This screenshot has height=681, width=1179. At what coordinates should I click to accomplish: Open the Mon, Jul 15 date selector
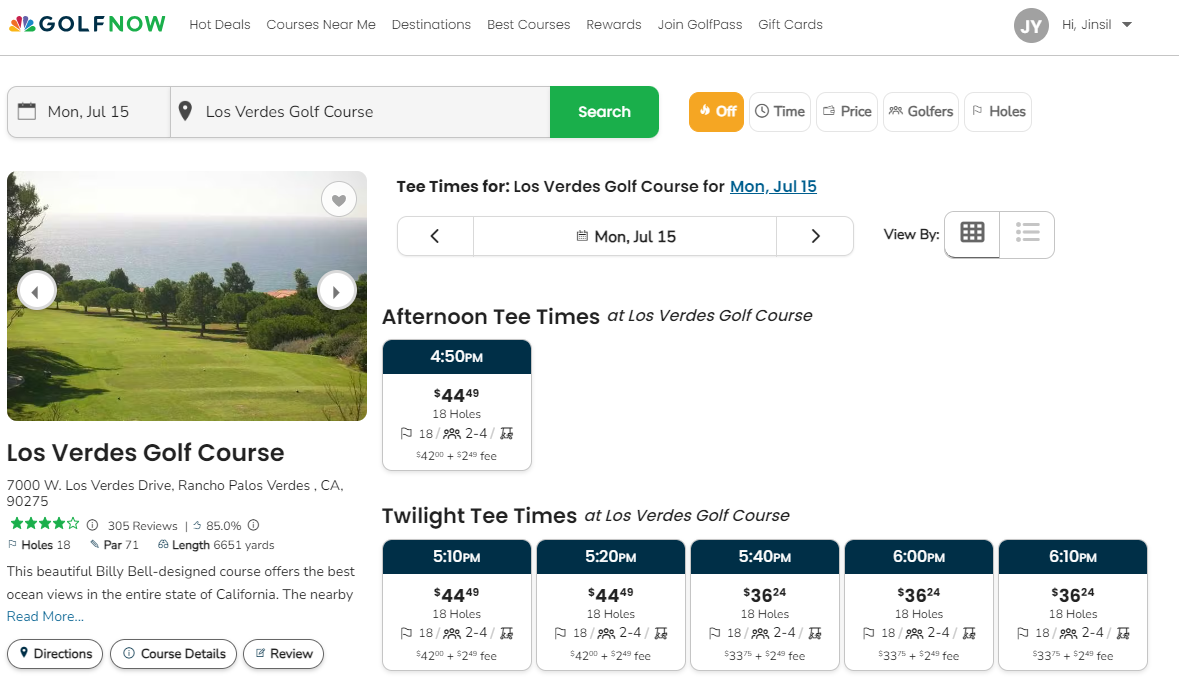[625, 236]
